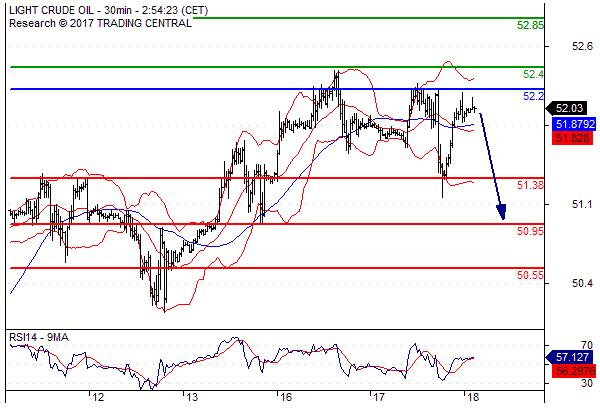The image size is (600, 408).
Task: Select the 52.85 resistance level label
Action: [x=530, y=25]
